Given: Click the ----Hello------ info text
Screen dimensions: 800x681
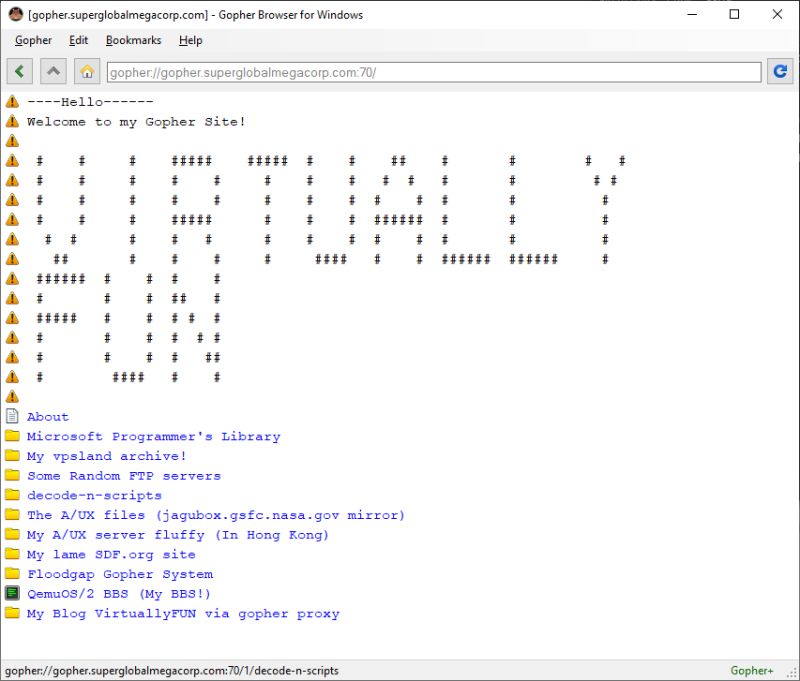Looking at the screenshot, I should (90, 102).
